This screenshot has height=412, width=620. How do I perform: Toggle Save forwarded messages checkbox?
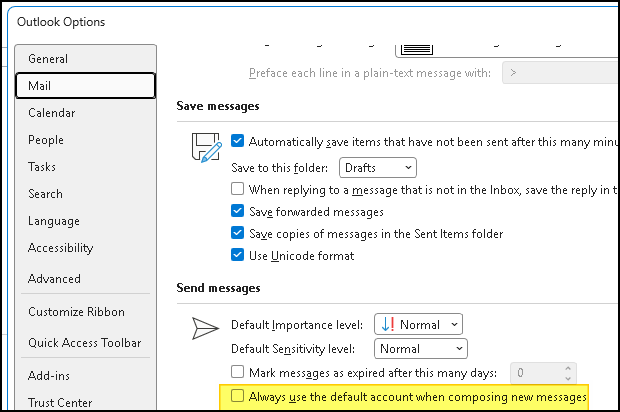pyautogui.click(x=237, y=211)
